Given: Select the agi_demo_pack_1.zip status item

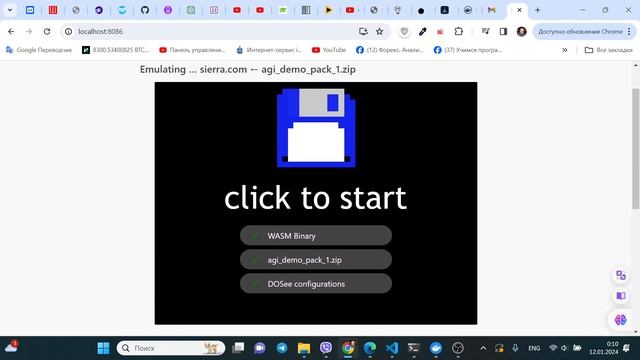Looking at the screenshot, I should (316, 260).
